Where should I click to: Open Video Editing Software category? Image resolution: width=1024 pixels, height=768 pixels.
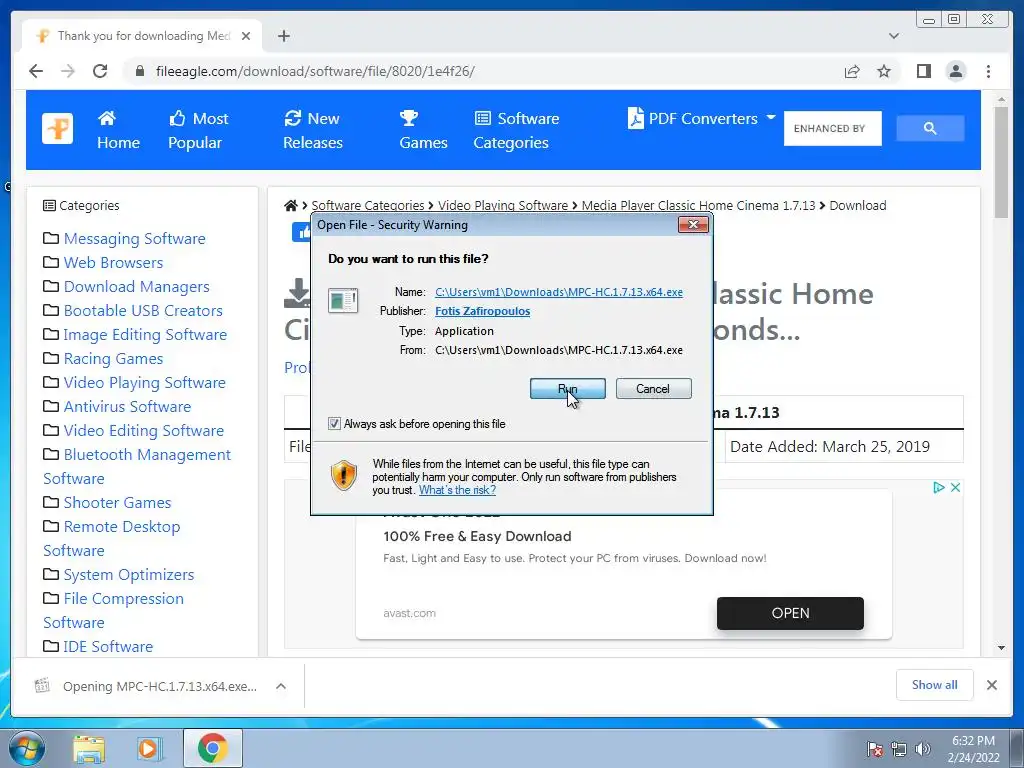pos(144,430)
